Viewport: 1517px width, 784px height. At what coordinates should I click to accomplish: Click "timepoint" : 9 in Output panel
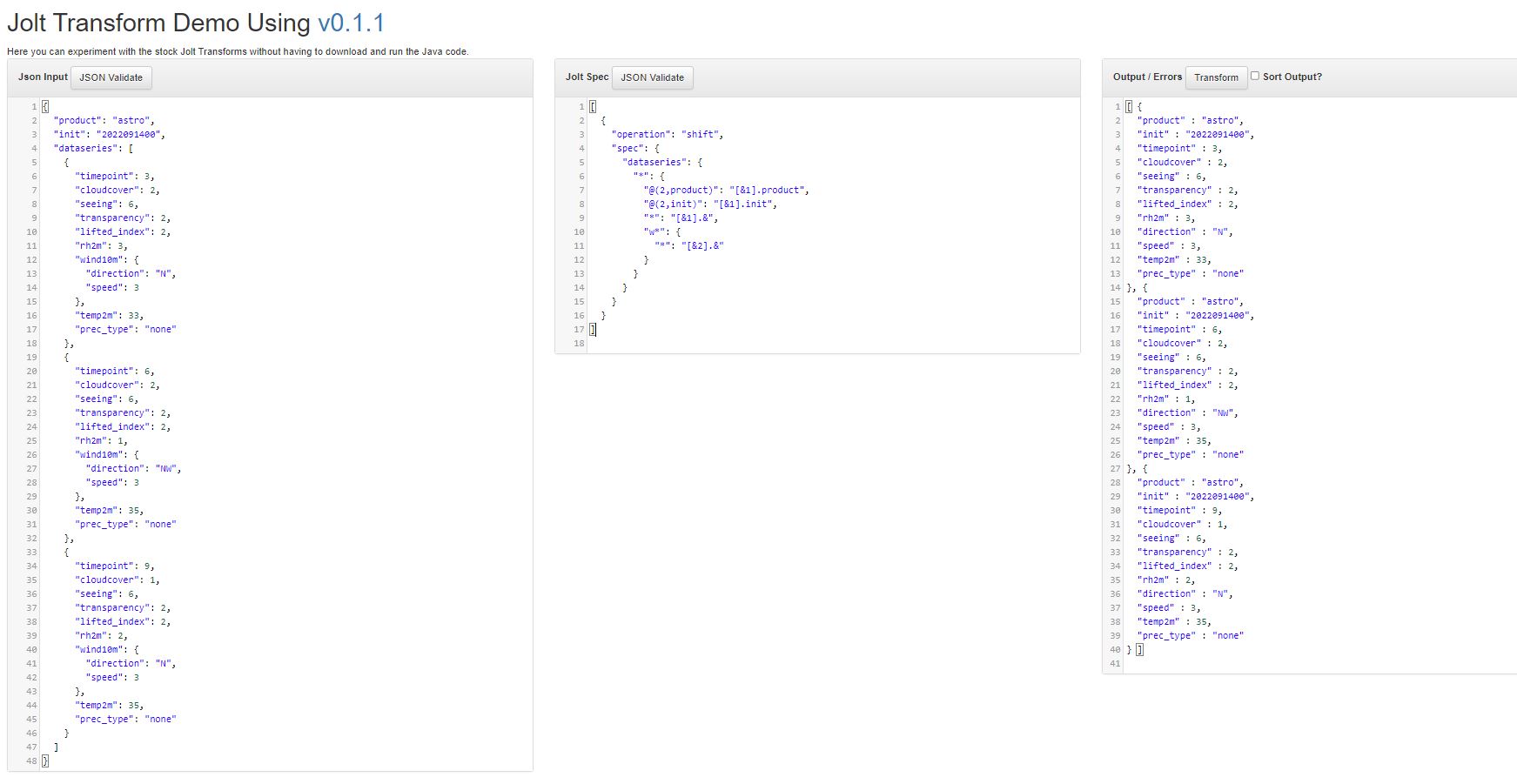click(1179, 510)
